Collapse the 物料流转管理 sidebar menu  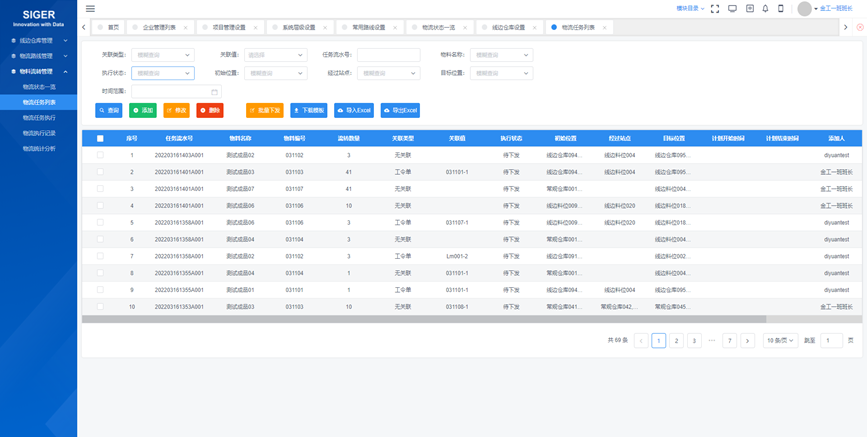[39, 71]
